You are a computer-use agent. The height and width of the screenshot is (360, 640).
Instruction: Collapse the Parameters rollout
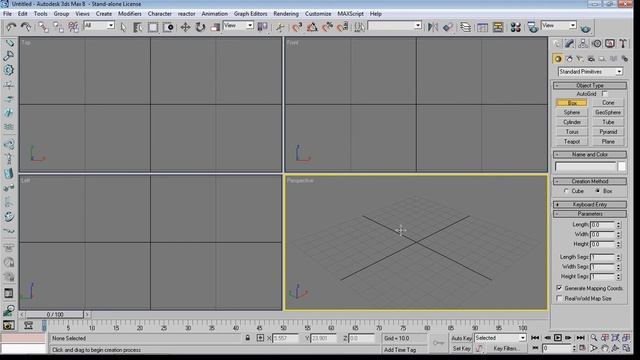click(590, 214)
